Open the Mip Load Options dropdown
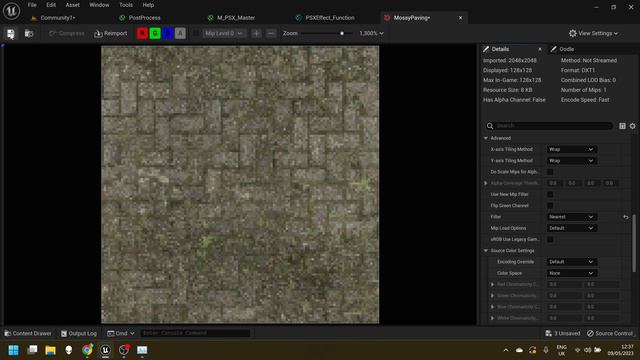 (x=571, y=228)
